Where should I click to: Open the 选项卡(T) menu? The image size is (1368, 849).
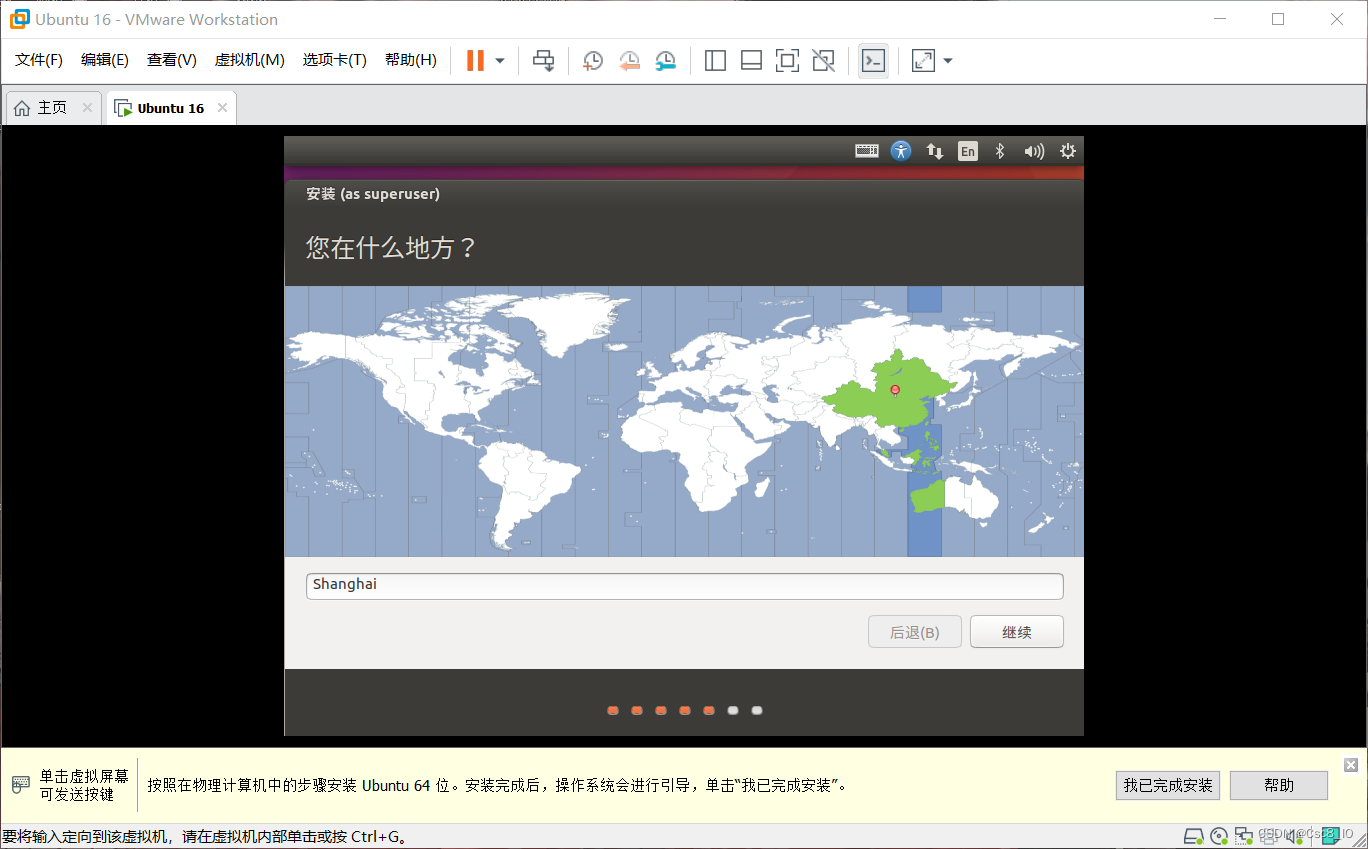pyautogui.click(x=335, y=60)
